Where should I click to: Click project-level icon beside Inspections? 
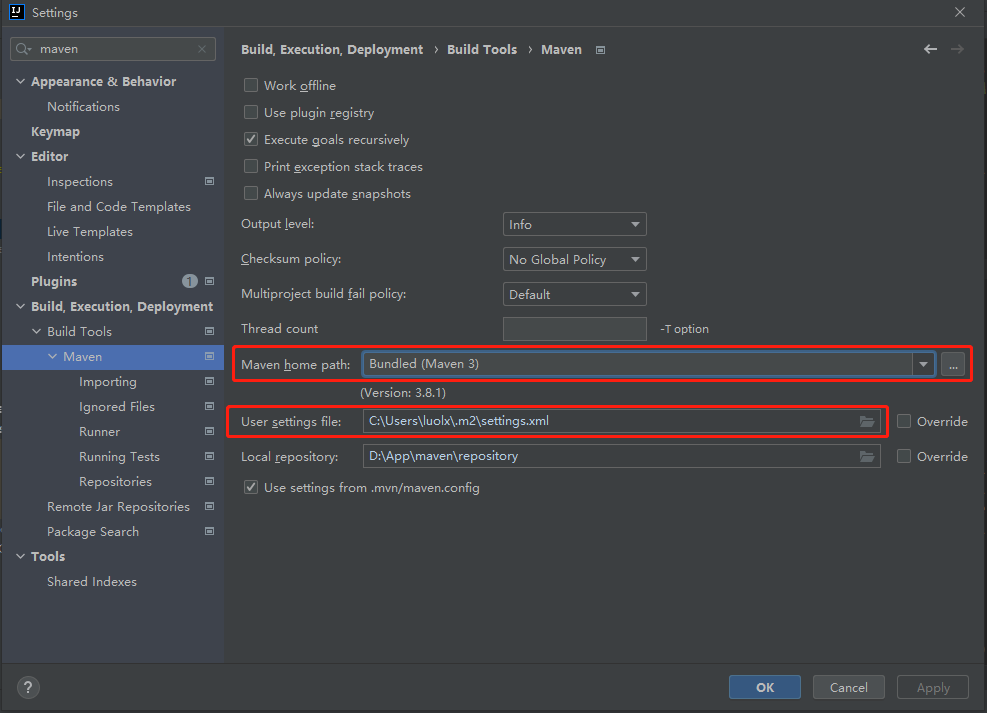pos(210,181)
